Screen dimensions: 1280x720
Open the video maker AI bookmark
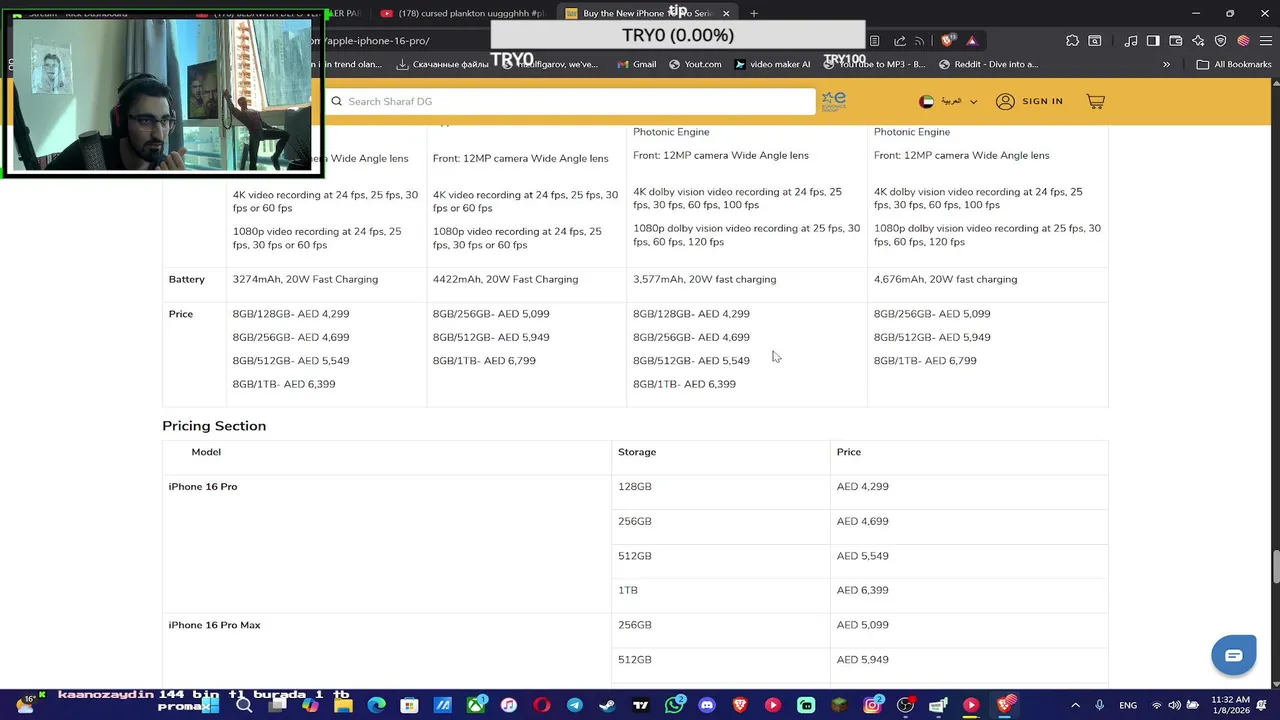[x=772, y=64]
